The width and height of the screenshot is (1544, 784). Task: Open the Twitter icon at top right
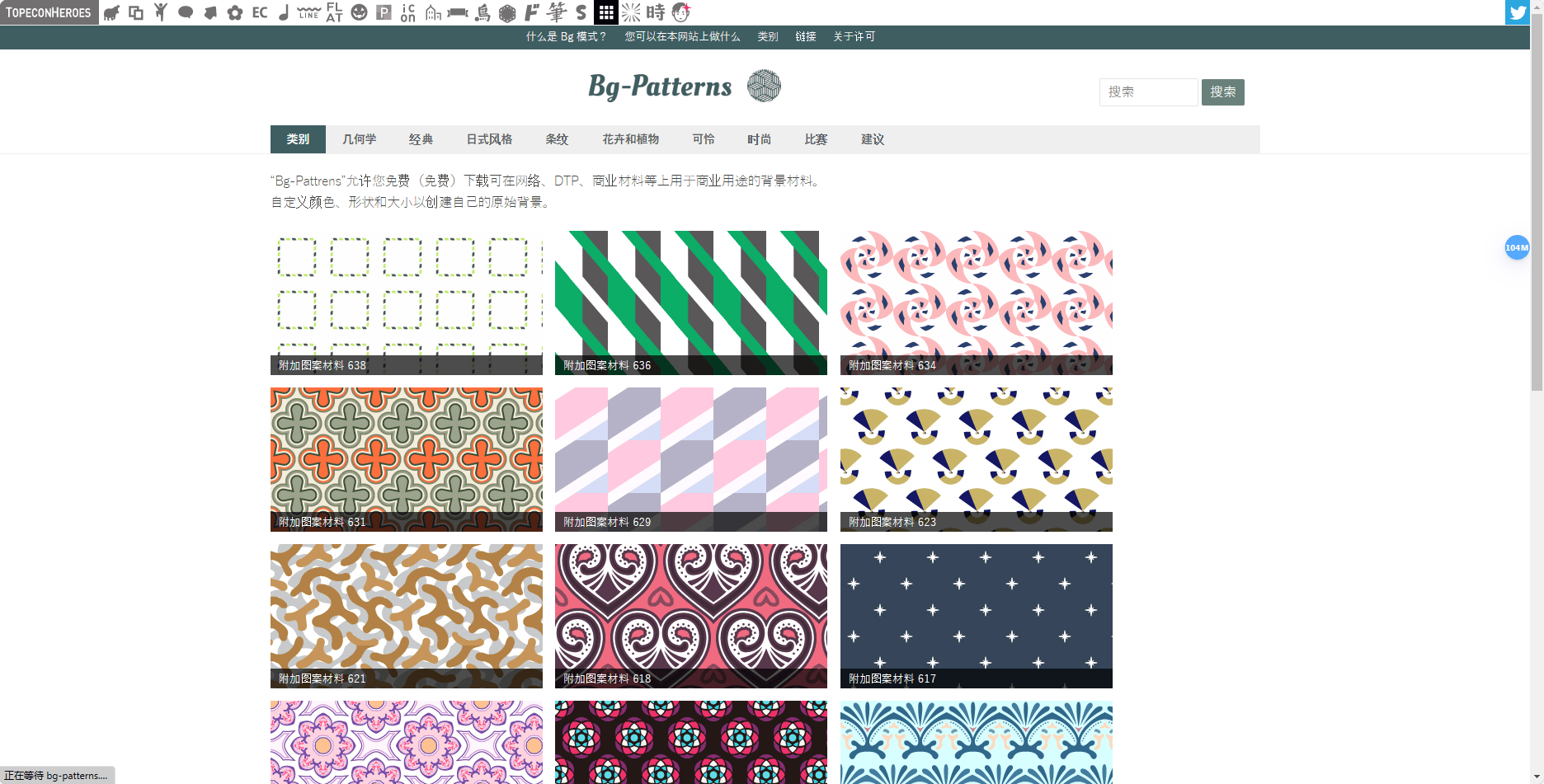coord(1517,12)
